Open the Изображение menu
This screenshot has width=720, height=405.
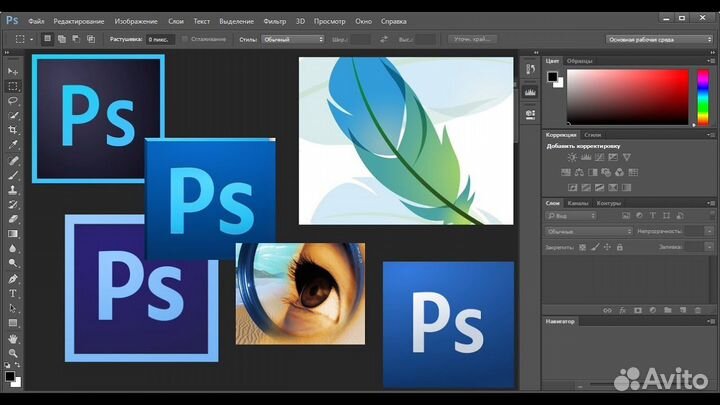coord(136,21)
